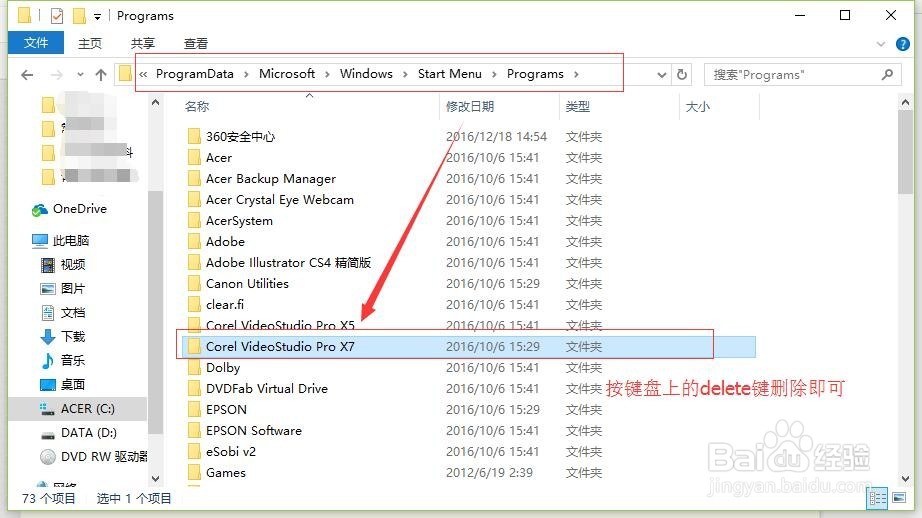The height and width of the screenshot is (518, 922).
Task: Expand chevron after Start Menu in address bar
Action: click(494, 74)
